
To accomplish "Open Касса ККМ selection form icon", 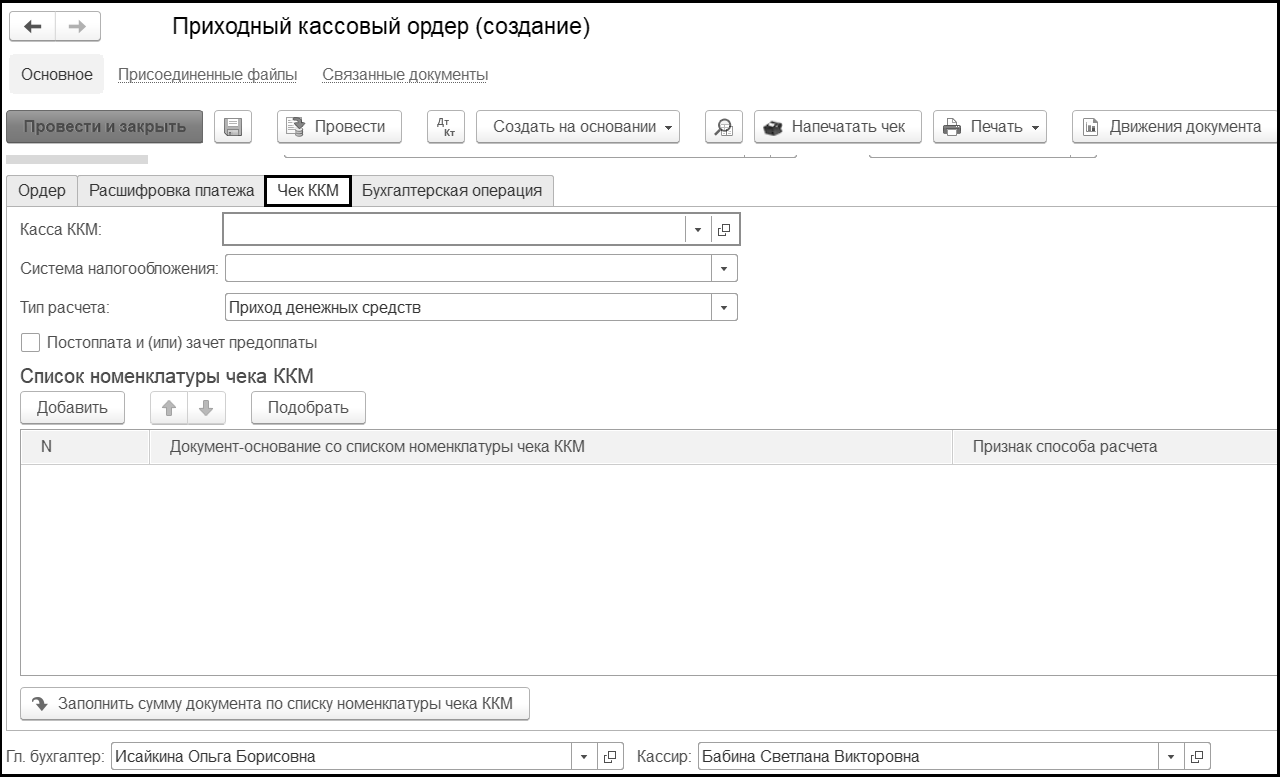I will point(724,229).
